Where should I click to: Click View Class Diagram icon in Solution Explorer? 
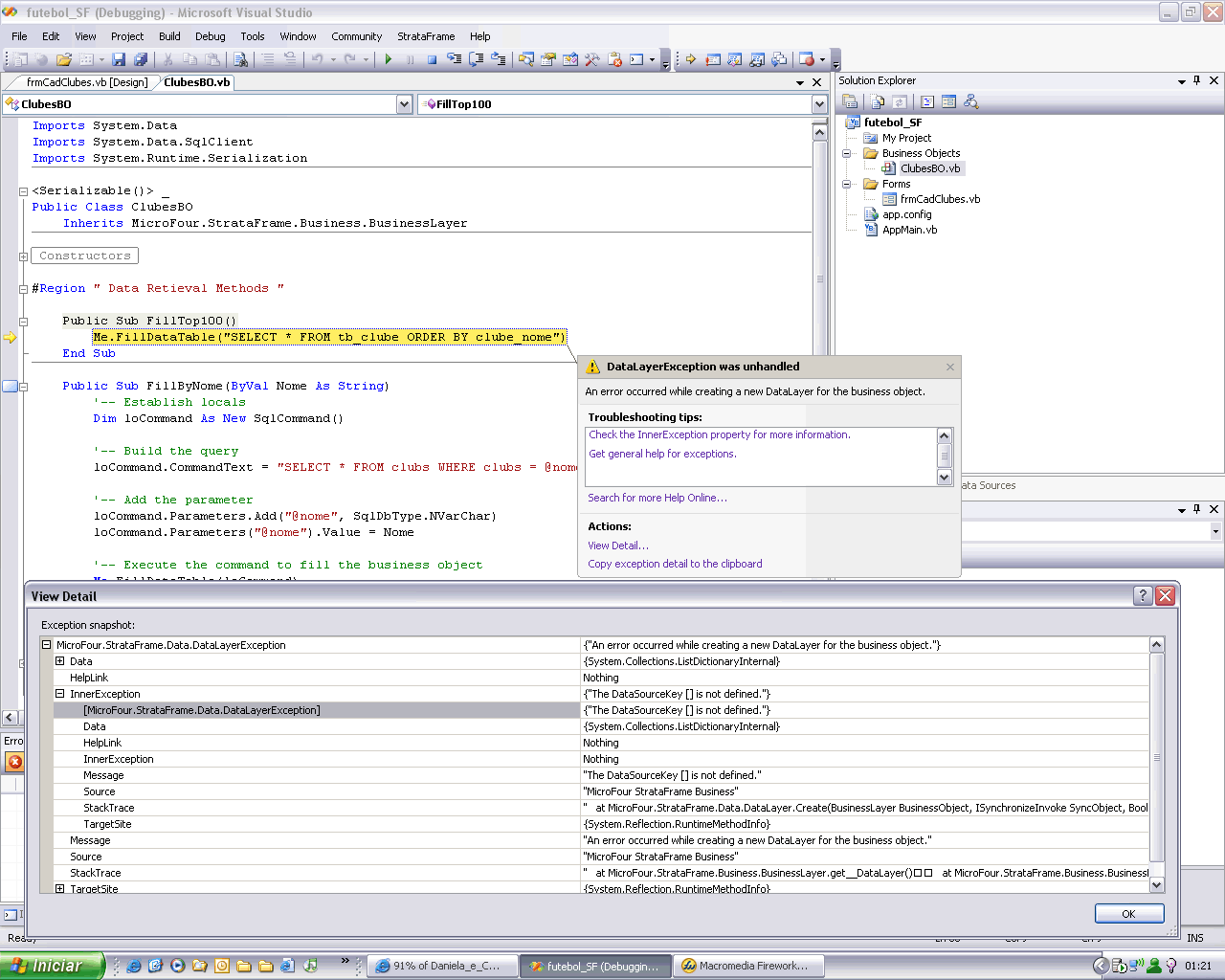click(x=971, y=101)
